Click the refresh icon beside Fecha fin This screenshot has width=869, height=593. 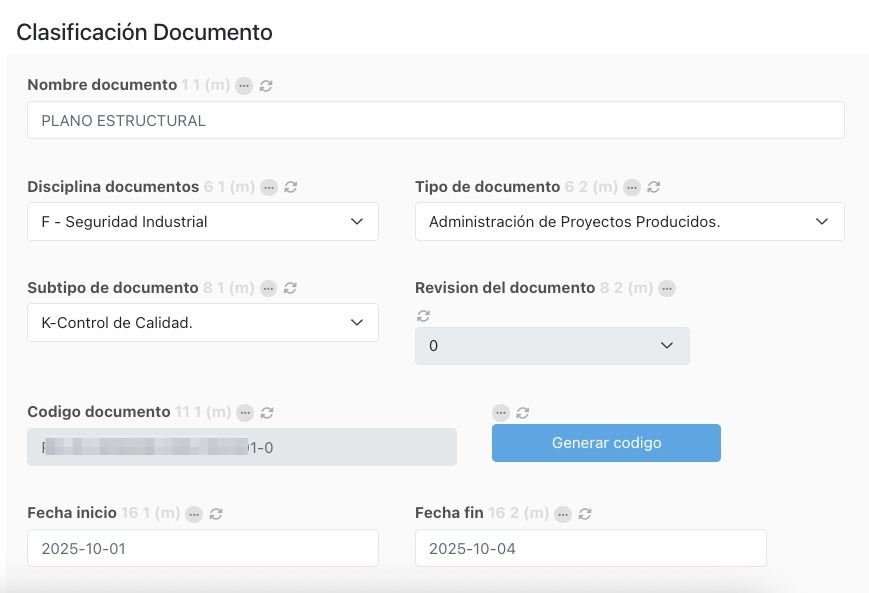pyautogui.click(x=585, y=514)
